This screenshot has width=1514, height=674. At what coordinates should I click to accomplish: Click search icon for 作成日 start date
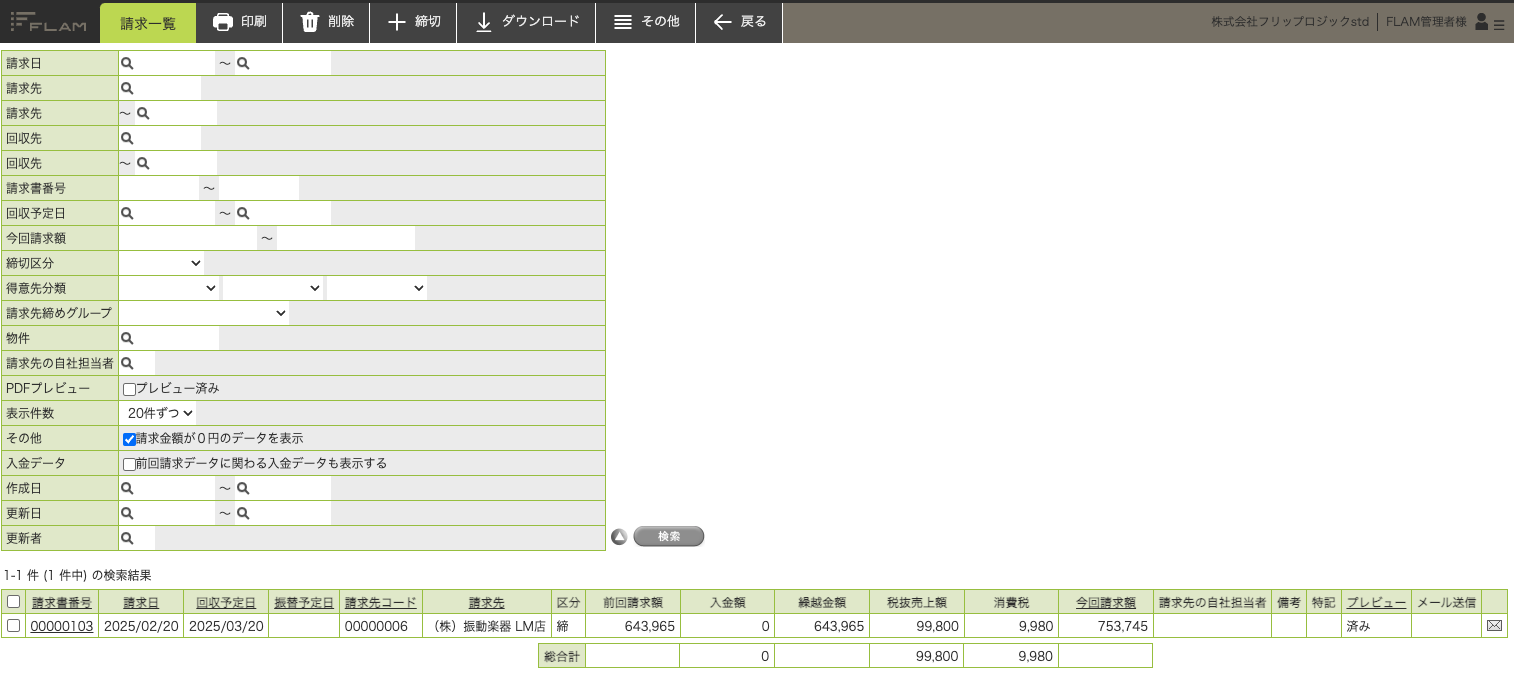pyautogui.click(x=127, y=488)
